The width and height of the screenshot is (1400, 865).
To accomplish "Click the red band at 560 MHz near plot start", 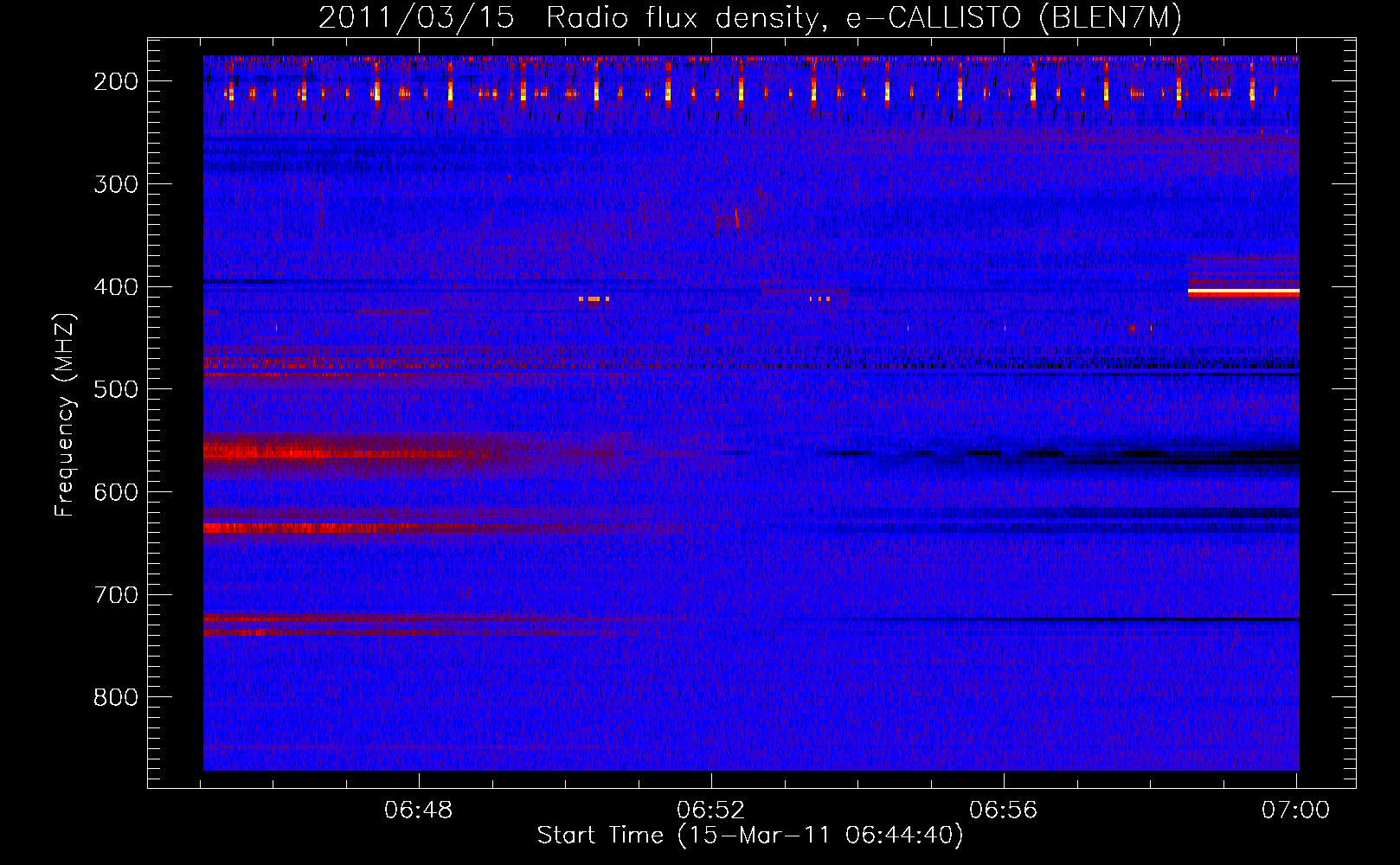I will click(346, 452).
